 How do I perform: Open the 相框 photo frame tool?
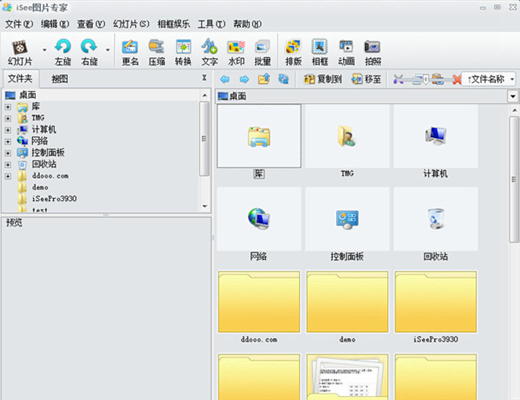320,53
